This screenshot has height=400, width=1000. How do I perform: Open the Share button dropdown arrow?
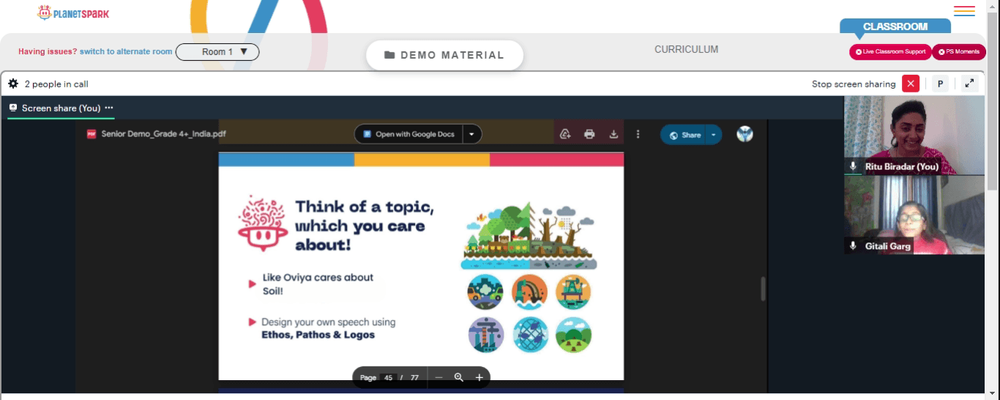click(714, 135)
